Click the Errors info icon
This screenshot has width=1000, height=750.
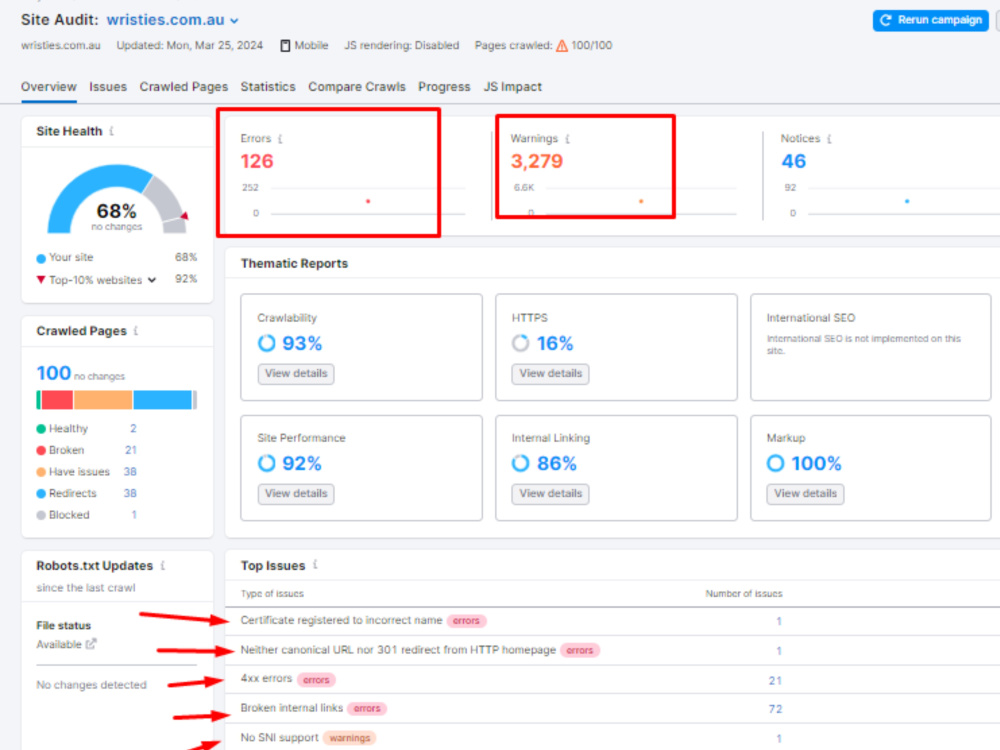coord(280,139)
